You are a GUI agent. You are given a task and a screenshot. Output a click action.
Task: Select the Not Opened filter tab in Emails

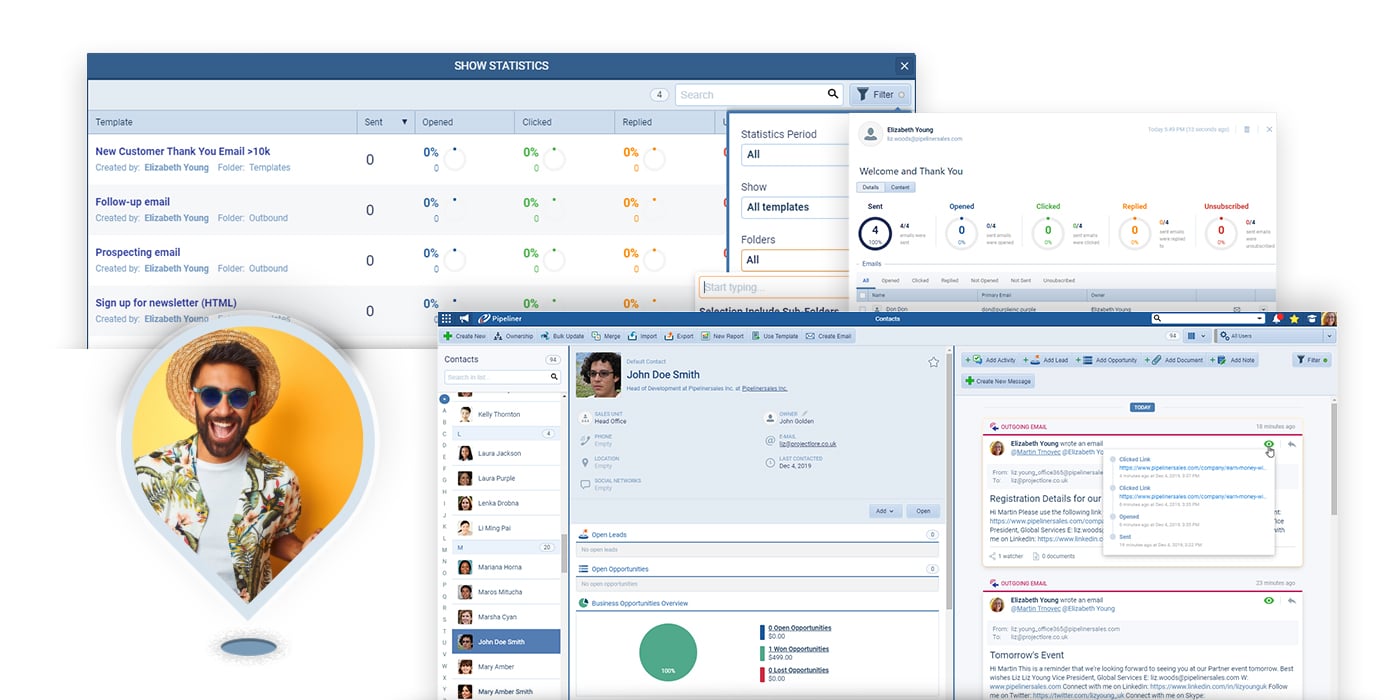pyautogui.click(x=984, y=280)
